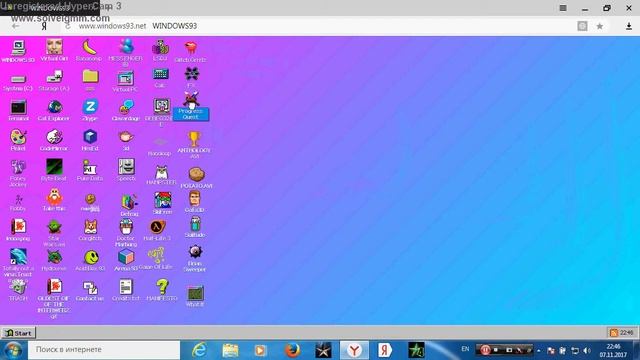640x360 pixels.
Task: Switch to the Yandex Browser taskbar item
Action: [x=354, y=350]
